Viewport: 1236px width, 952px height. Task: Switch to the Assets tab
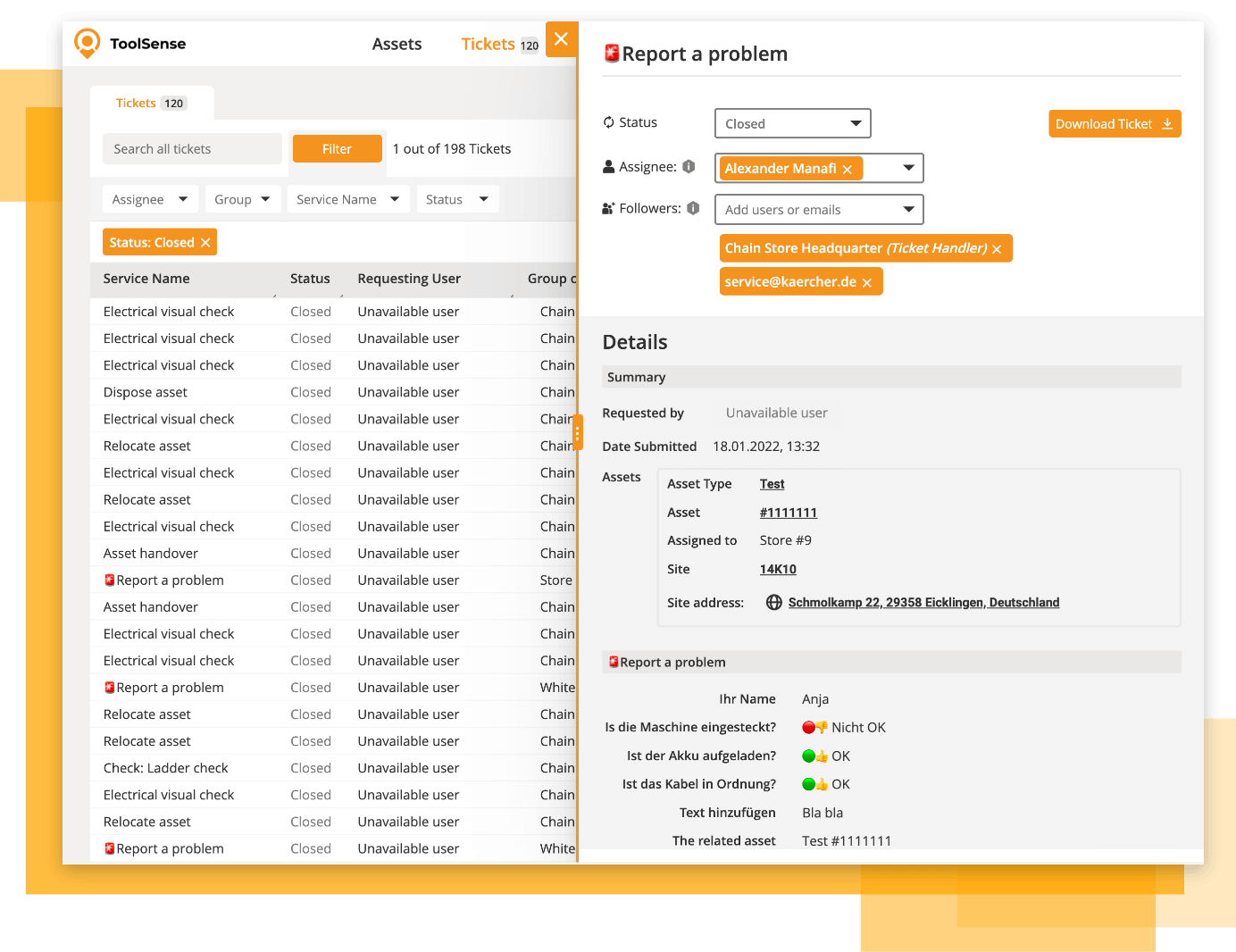[x=397, y=43]
